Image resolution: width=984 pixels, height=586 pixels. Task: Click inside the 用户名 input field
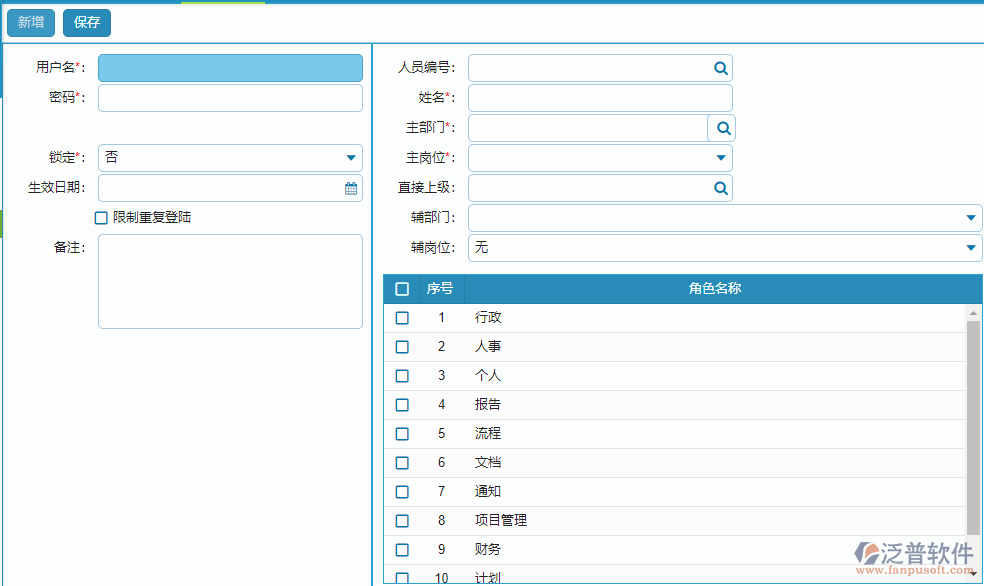point(230,67)
